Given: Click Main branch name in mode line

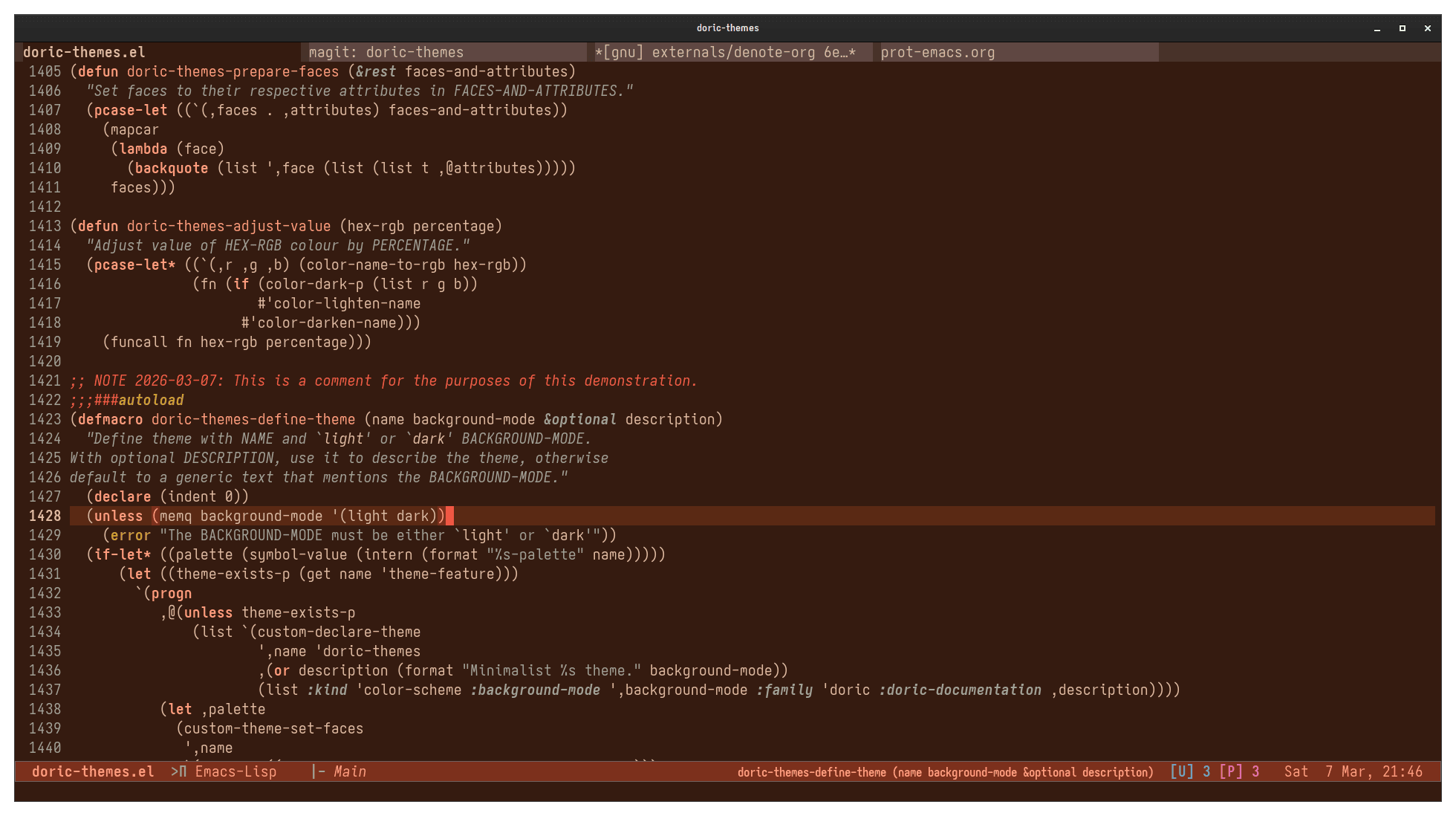Looking at the screenshot, I should (x=350, y=771).
